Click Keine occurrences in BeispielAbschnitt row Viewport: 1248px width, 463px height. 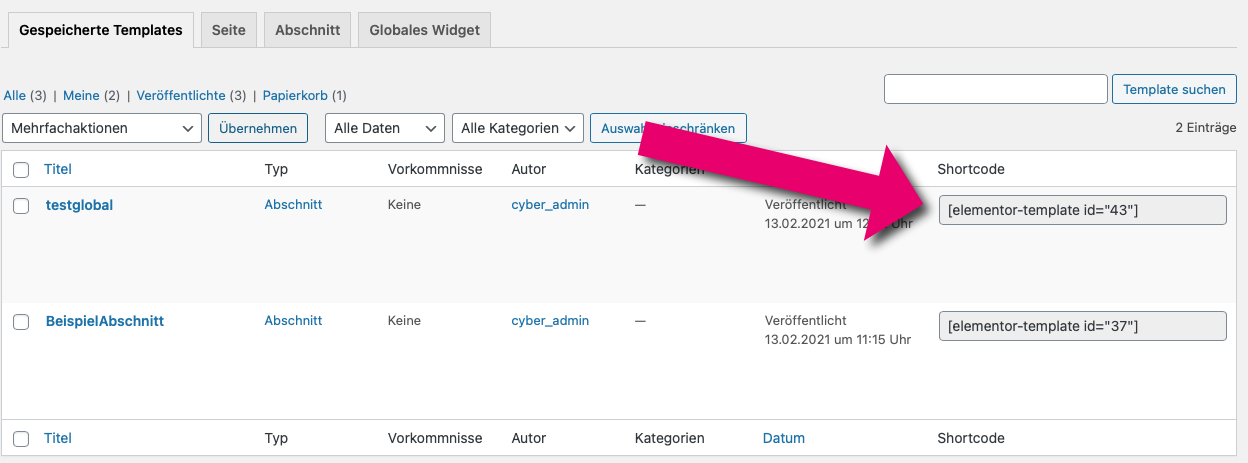point(404,321)
